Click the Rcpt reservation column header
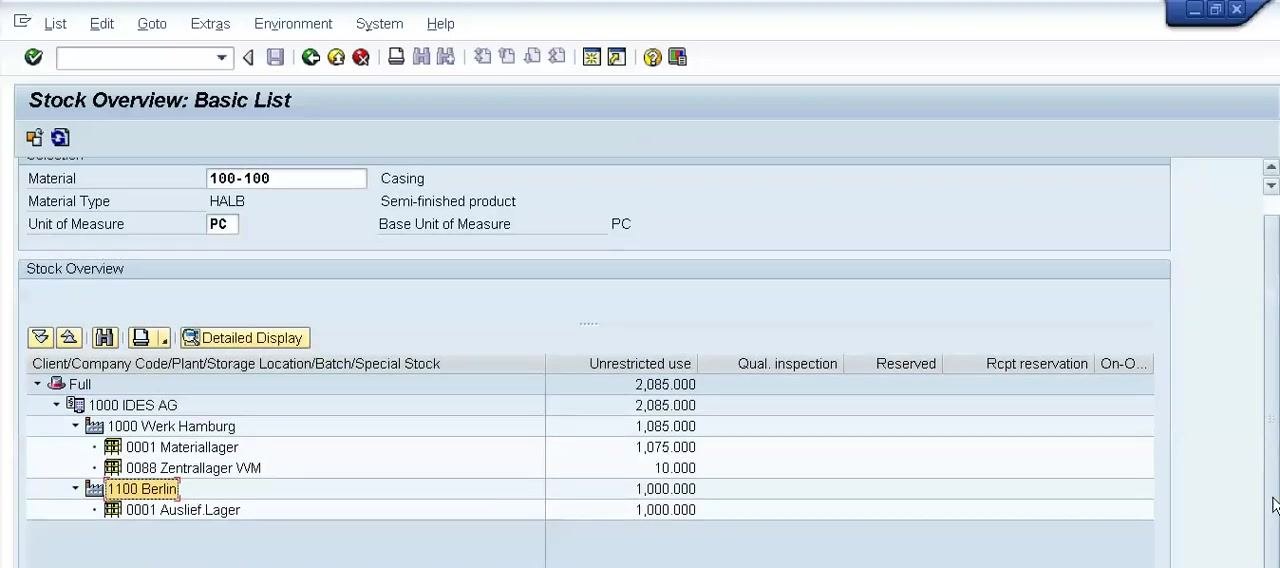1280x568 pixels. click(x=1019, y=364)
